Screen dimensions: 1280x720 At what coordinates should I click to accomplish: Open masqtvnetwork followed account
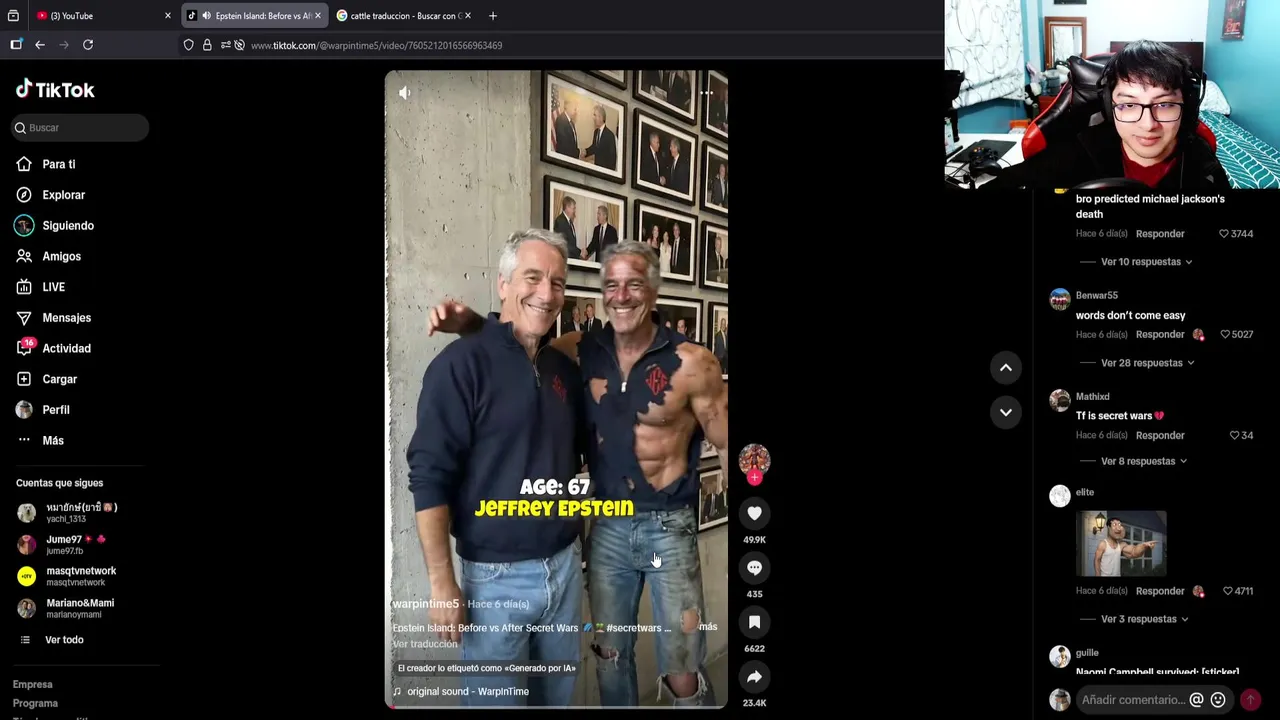(x=66, y=576)
